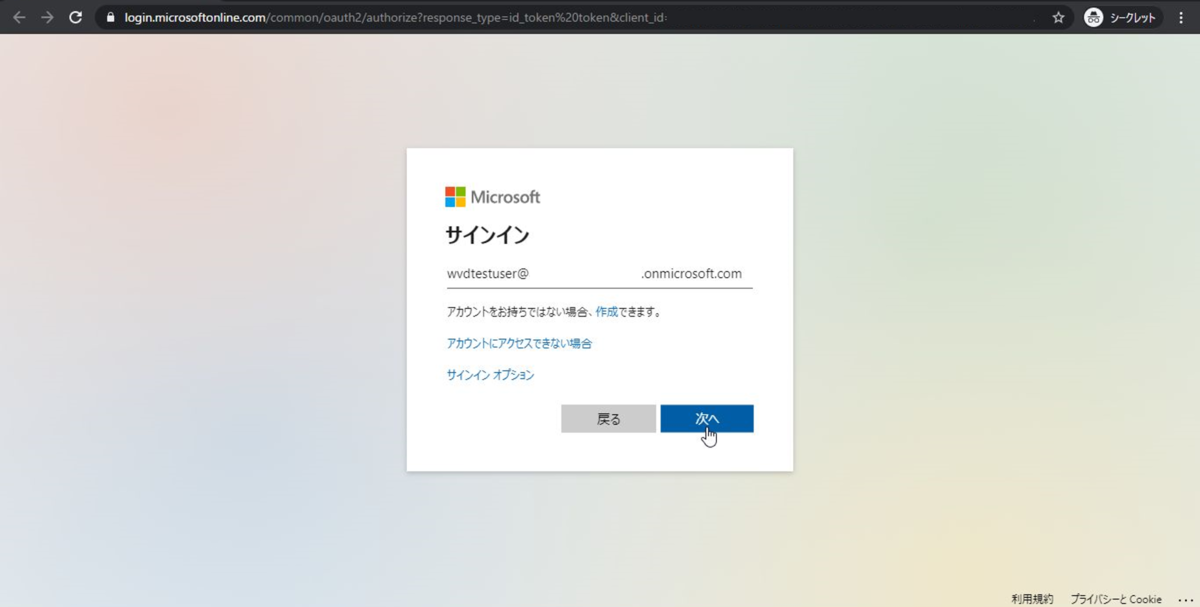Click the Microsoft four-square logo

tap(455, 196)
